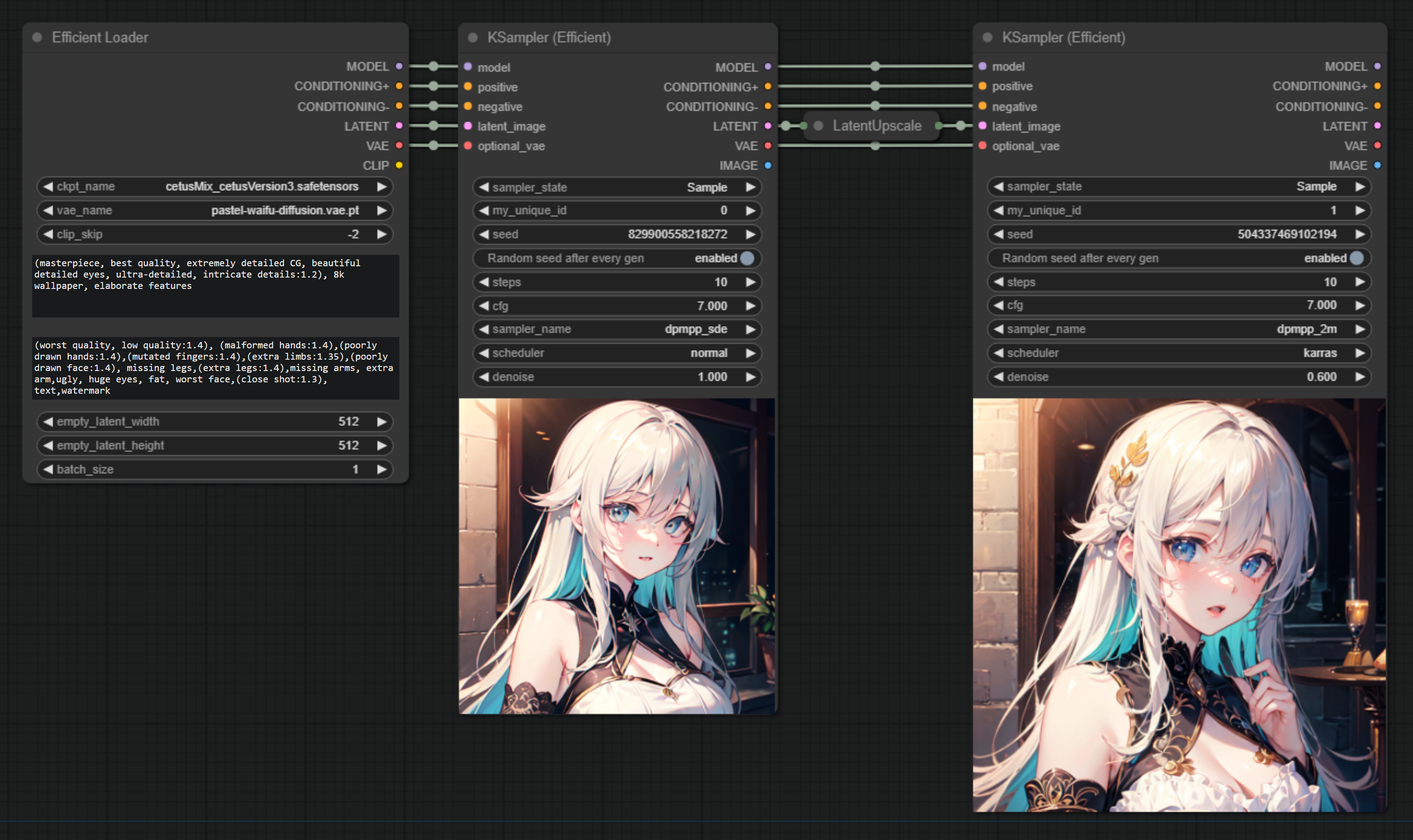Viewport: 1413px width, 840px height.
Task: Click the model input socket on the right KSampler
Action: [982, 66]
